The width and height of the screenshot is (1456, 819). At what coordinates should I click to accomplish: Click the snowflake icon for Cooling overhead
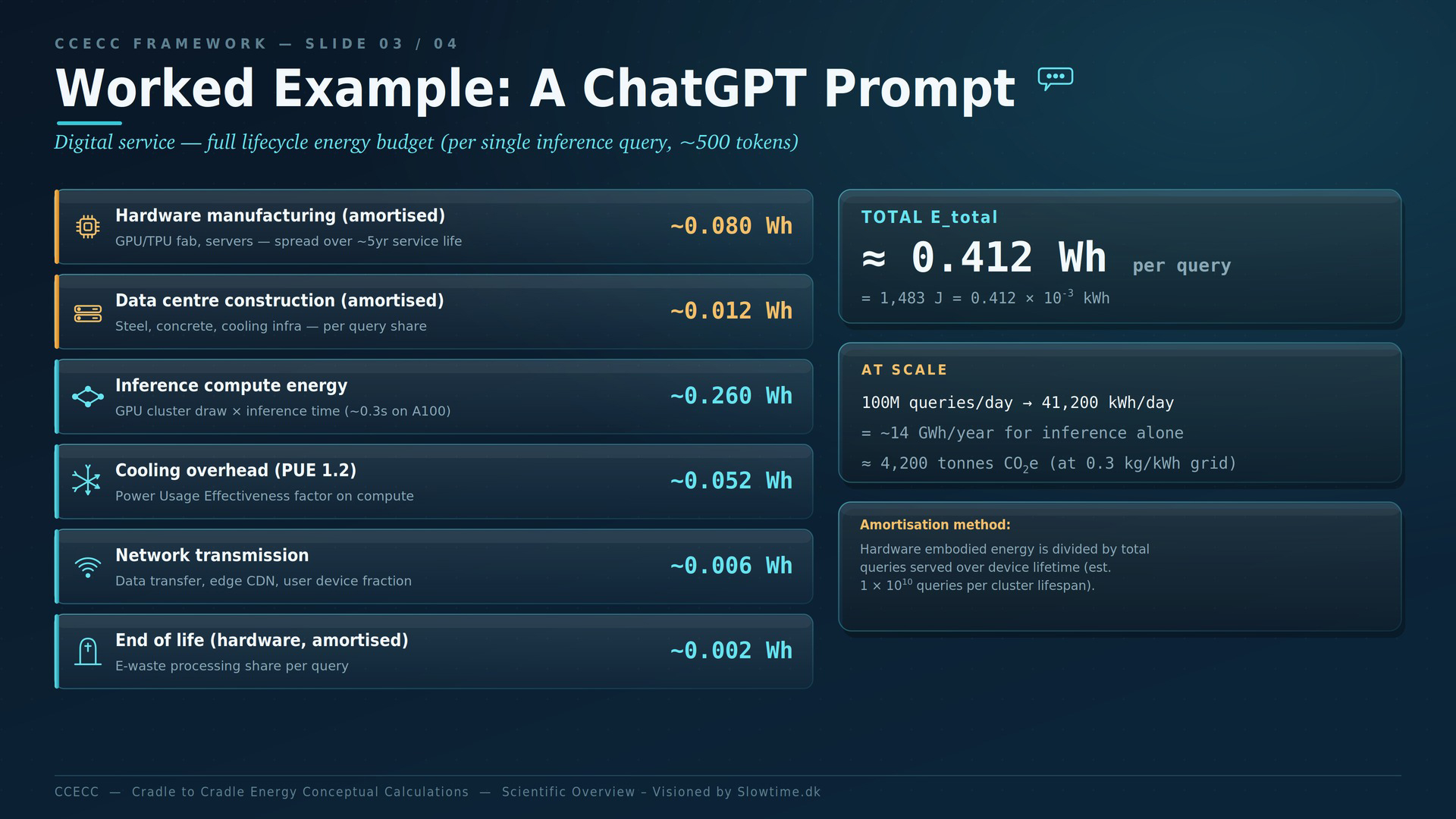click(87, 480)
